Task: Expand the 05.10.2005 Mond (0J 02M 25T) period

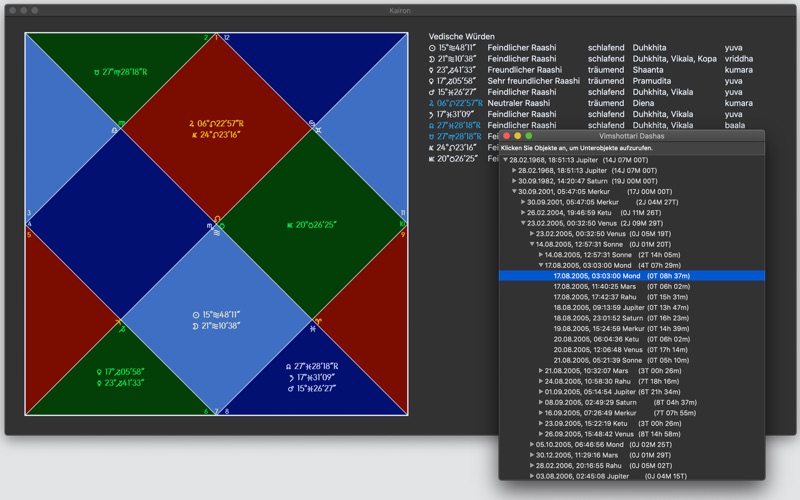Action: 532,445
